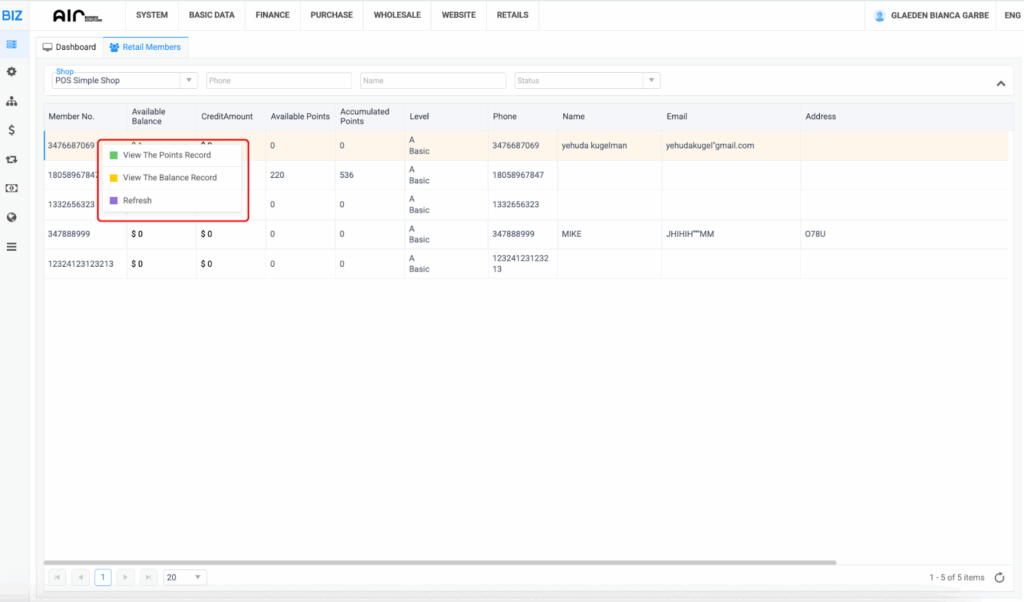Click the user avatar icon in header

click(x=879, y=16)
